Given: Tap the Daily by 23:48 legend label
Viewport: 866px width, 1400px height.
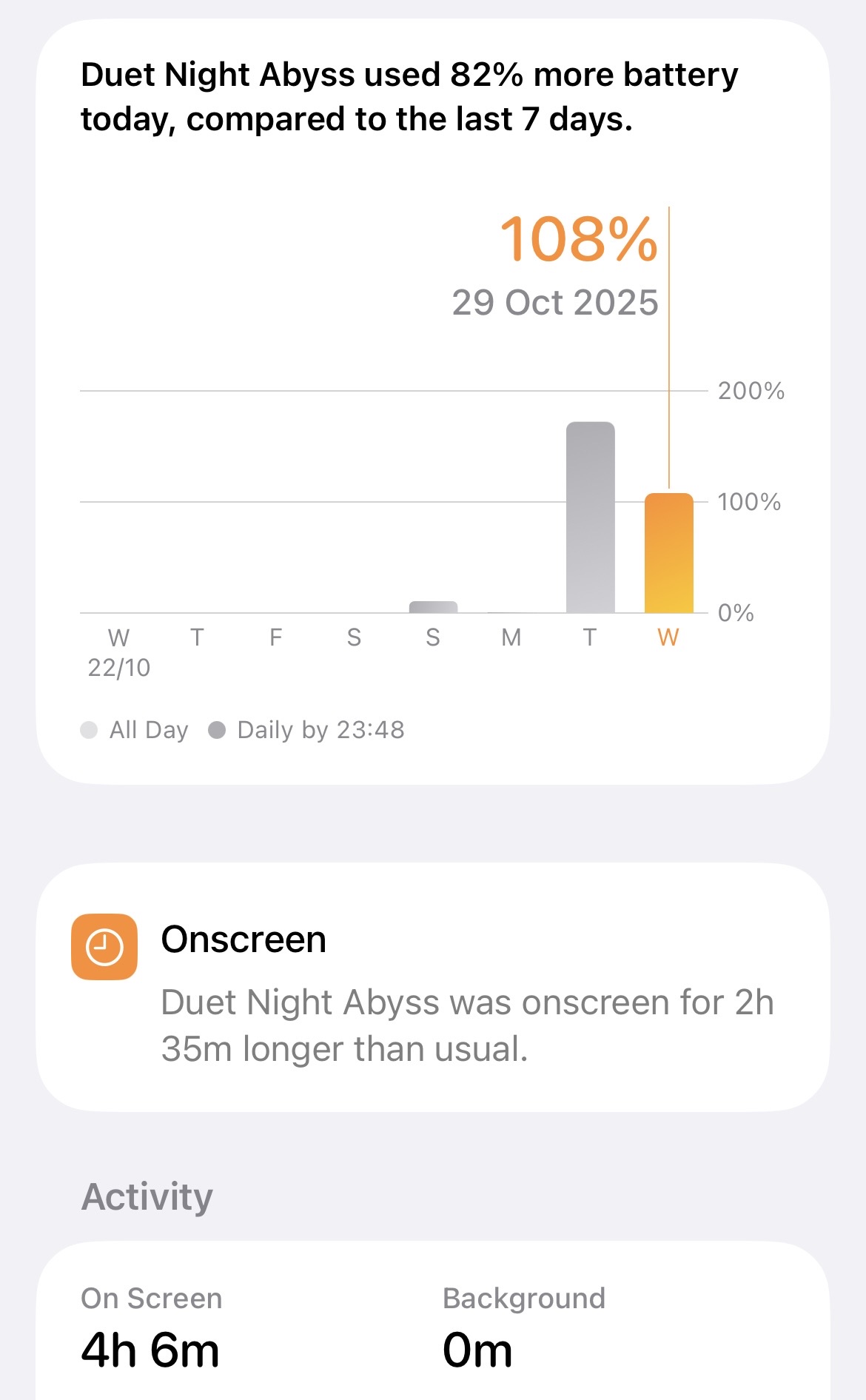Looking at the screenshot, I should [x=320, y=731].
